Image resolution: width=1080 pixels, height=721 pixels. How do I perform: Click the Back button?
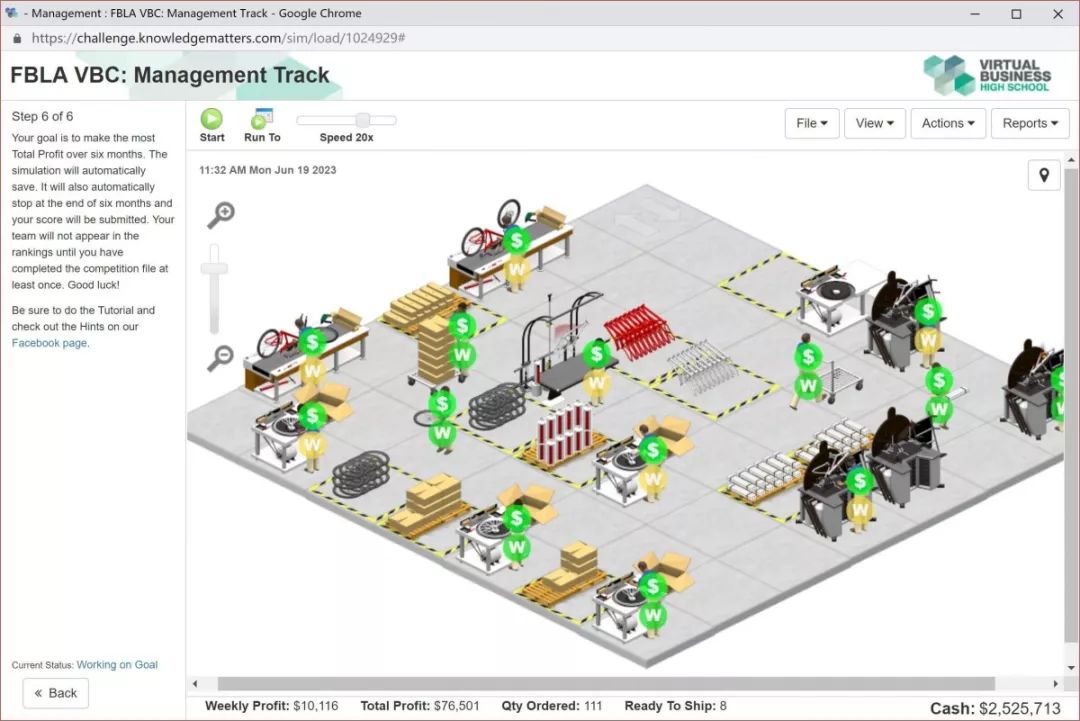point(56,693)
